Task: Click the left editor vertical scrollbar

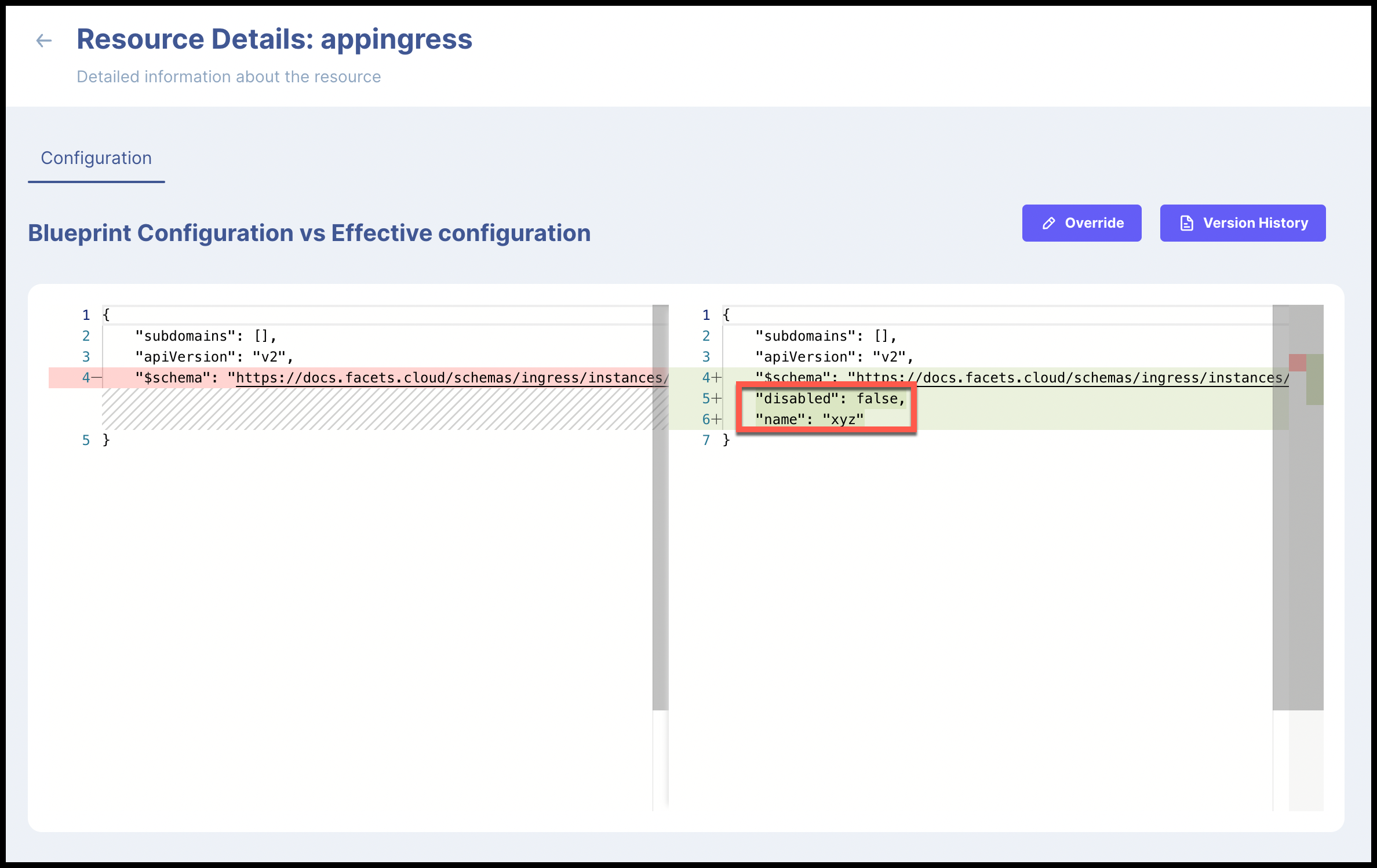Action: tap(660, 507)
